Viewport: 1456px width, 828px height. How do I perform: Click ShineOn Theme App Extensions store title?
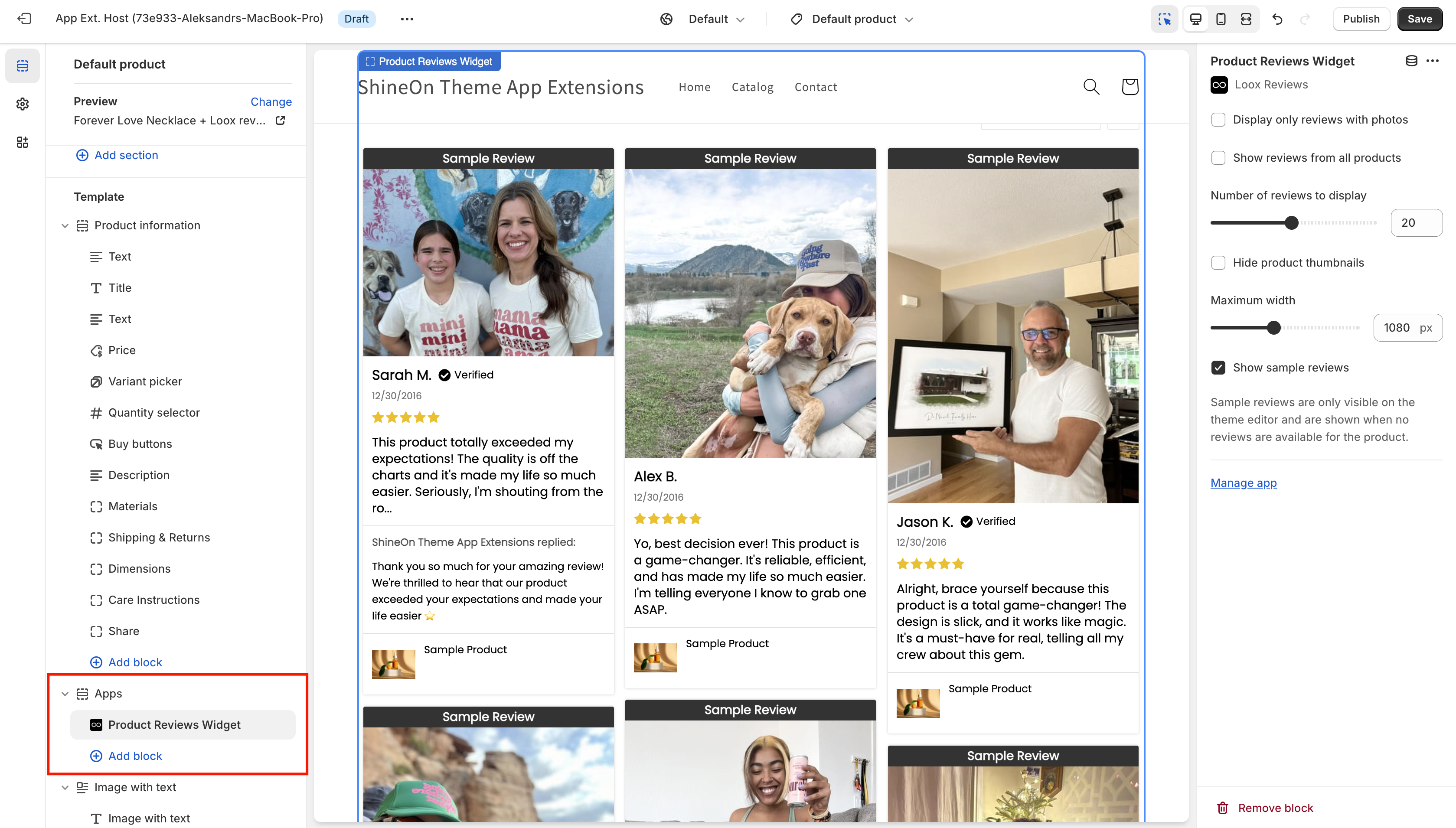click(x=500, y=87)
